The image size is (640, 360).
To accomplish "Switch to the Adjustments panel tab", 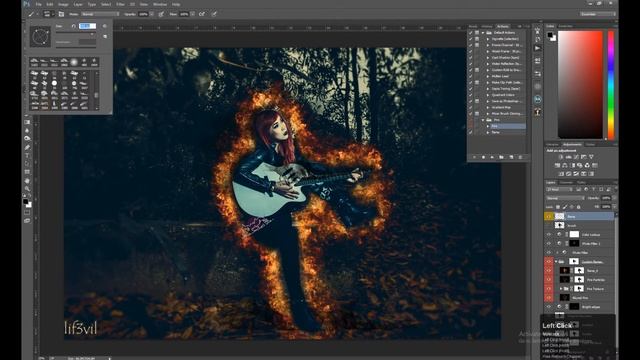I will (572, 144).
